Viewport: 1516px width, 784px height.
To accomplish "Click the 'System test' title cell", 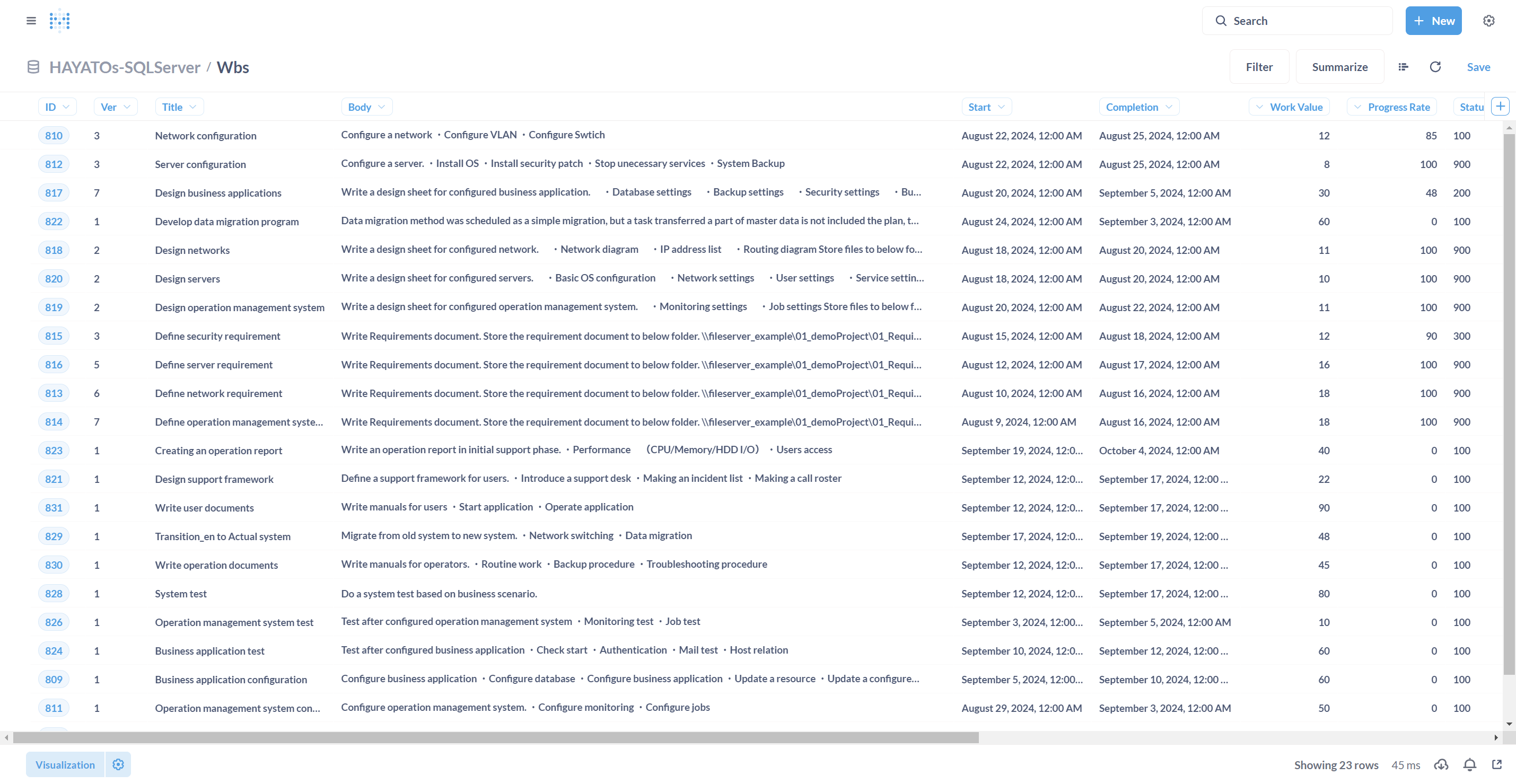I will [181, 594].
